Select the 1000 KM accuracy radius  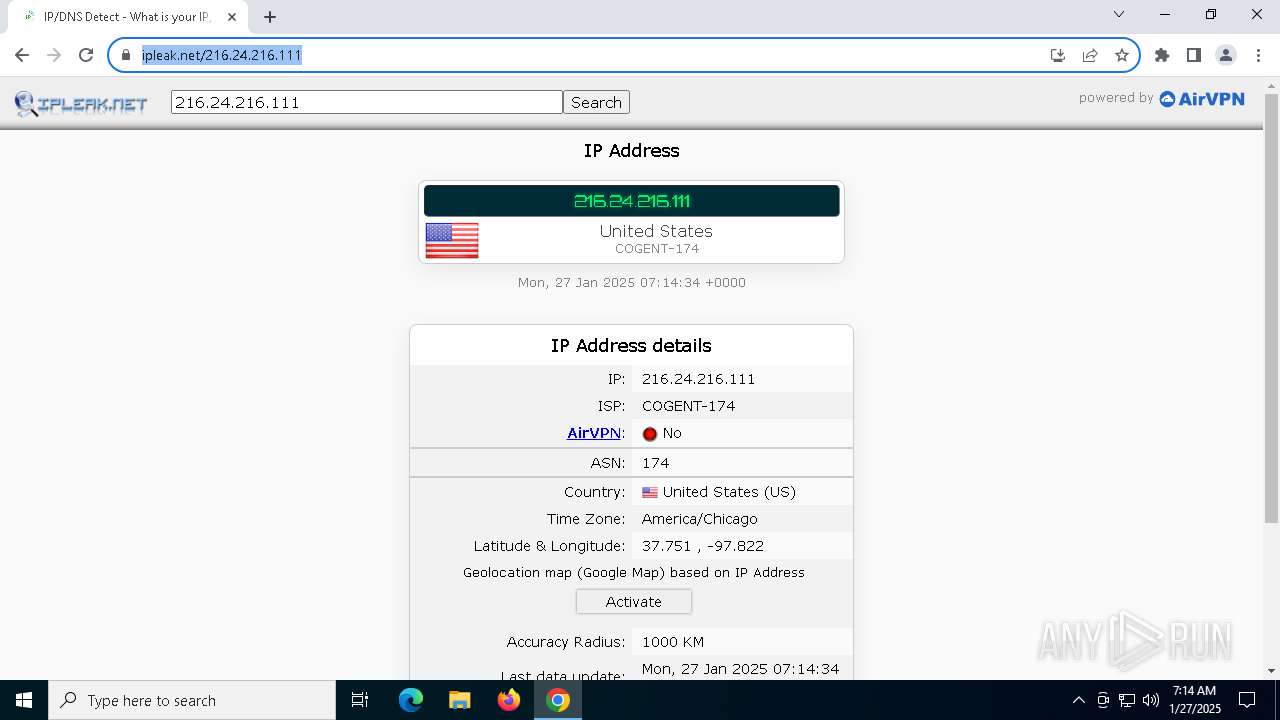(x=673, y=642)
